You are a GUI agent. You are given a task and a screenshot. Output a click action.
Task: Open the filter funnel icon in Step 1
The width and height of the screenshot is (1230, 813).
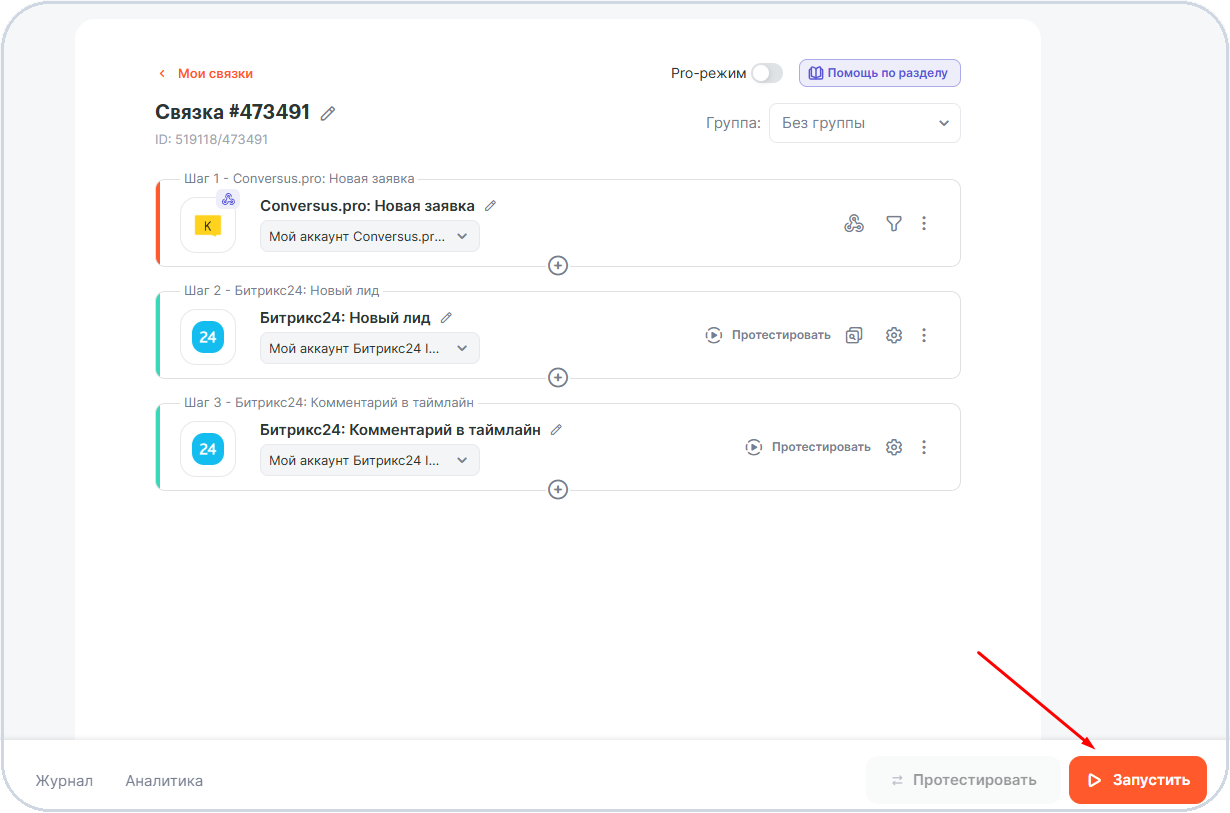[x=894, y=223]
